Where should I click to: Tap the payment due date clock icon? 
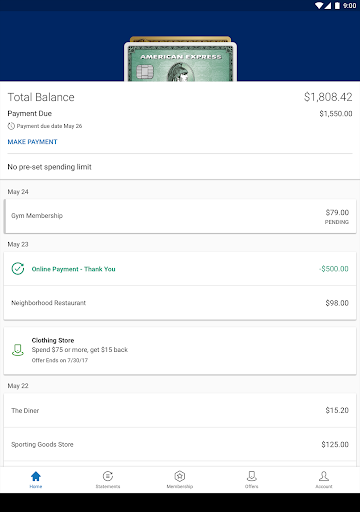[x=11, y=126]
